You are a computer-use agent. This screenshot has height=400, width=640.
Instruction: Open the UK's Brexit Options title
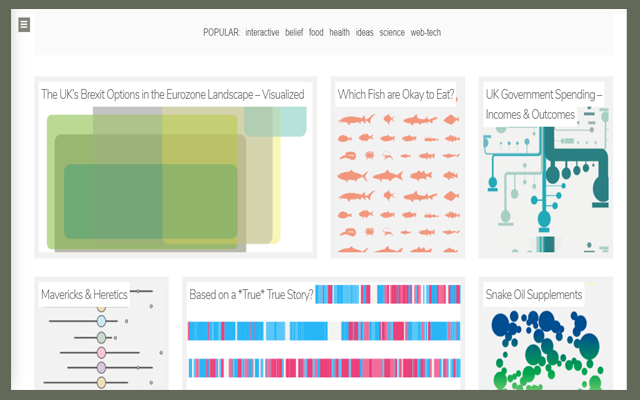(x=172, y=94)
